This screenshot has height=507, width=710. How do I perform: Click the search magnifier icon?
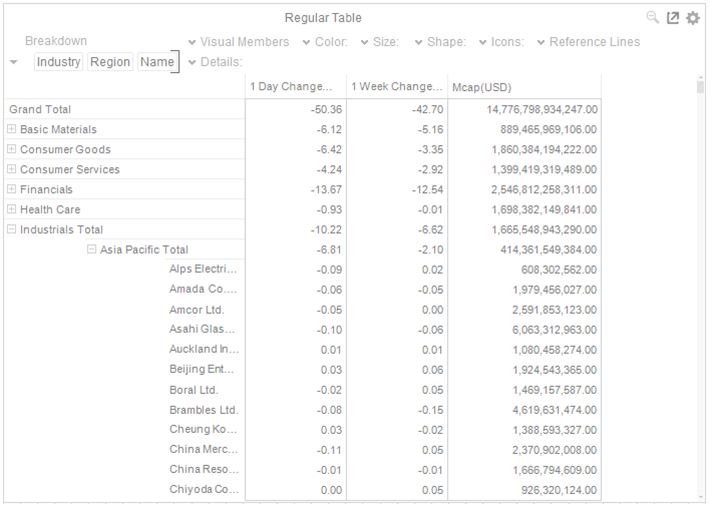(653, 18)
